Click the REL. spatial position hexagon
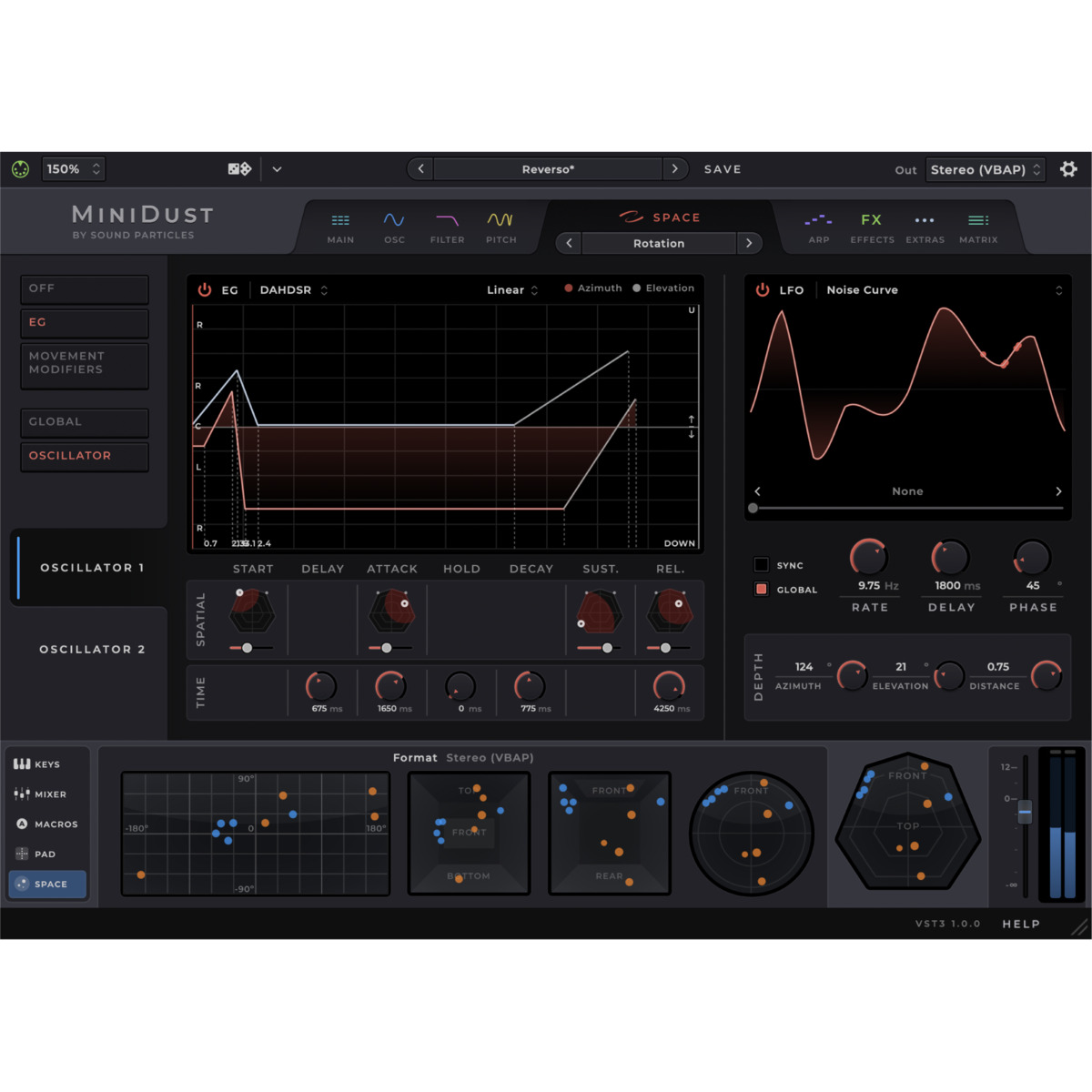Image resolution: width=1092 pixels, height=1092 pixels. (670, 612)
